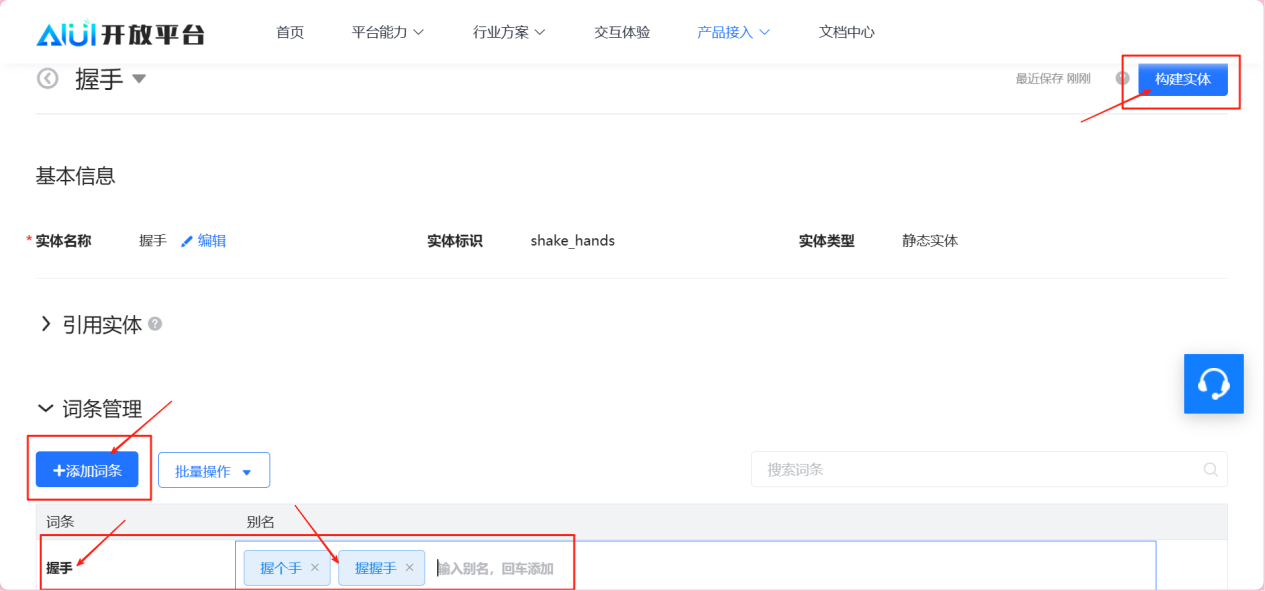This screenshot has width=1265, height=591.
Task: Click the help icon next to 构建实体
Action: pyautogui.click(x=1122, y=78)
